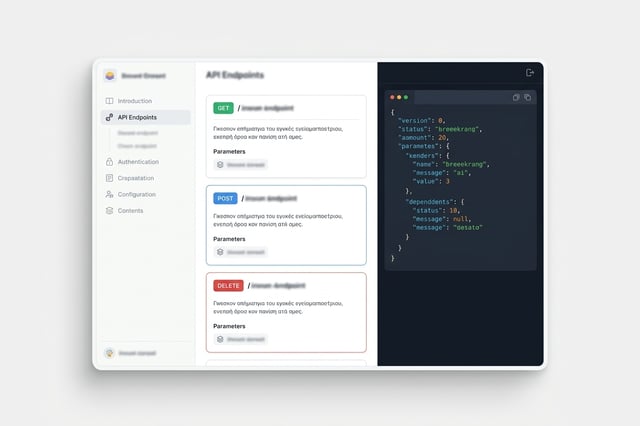This screenshot has height=426, width=640.
Task: Click the user avatar at the sidebar bottom
Action: (109, 353)
